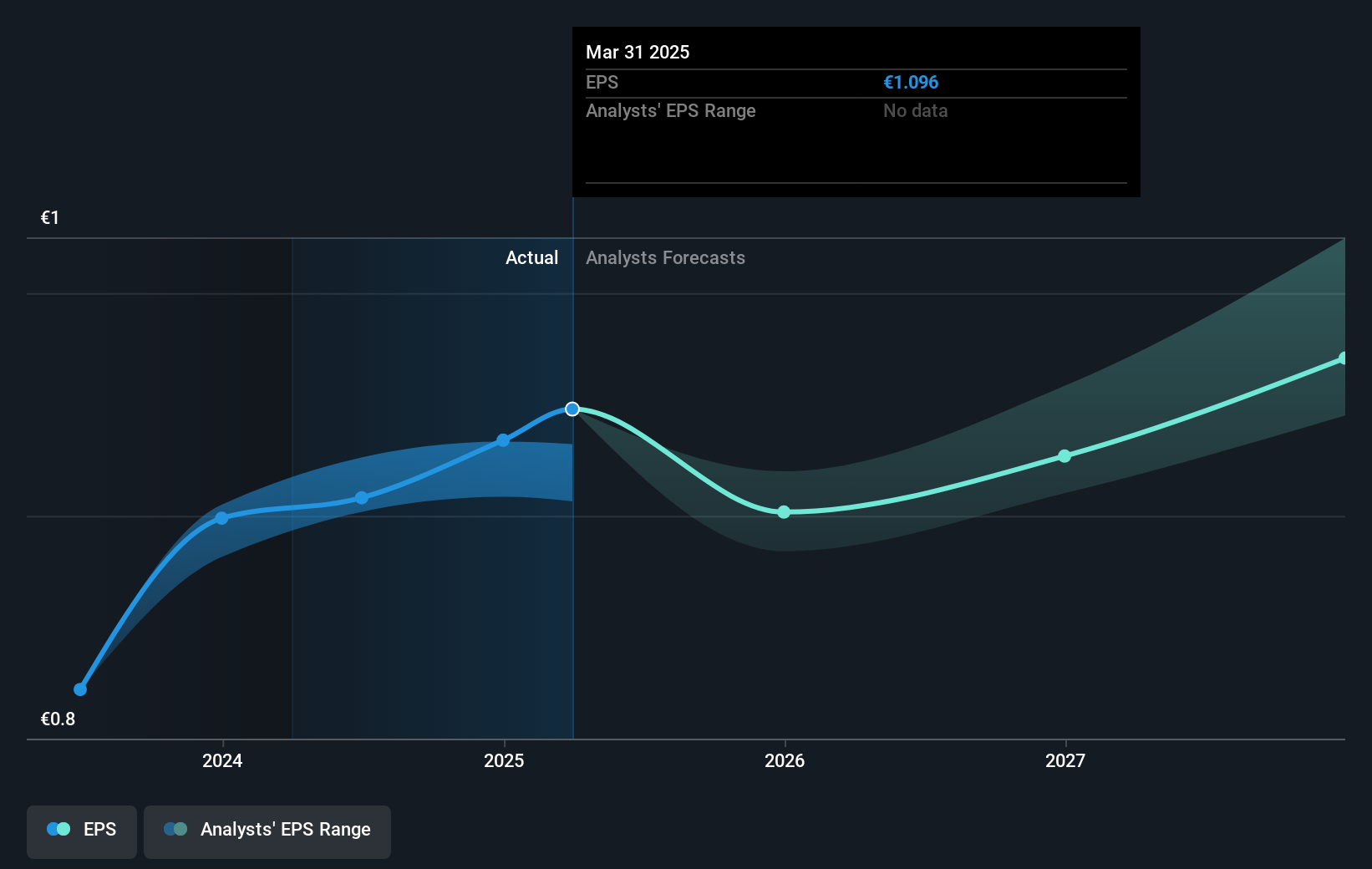
Task: Toggle the EPS series via its legend
Action: [x=81, y=831]
